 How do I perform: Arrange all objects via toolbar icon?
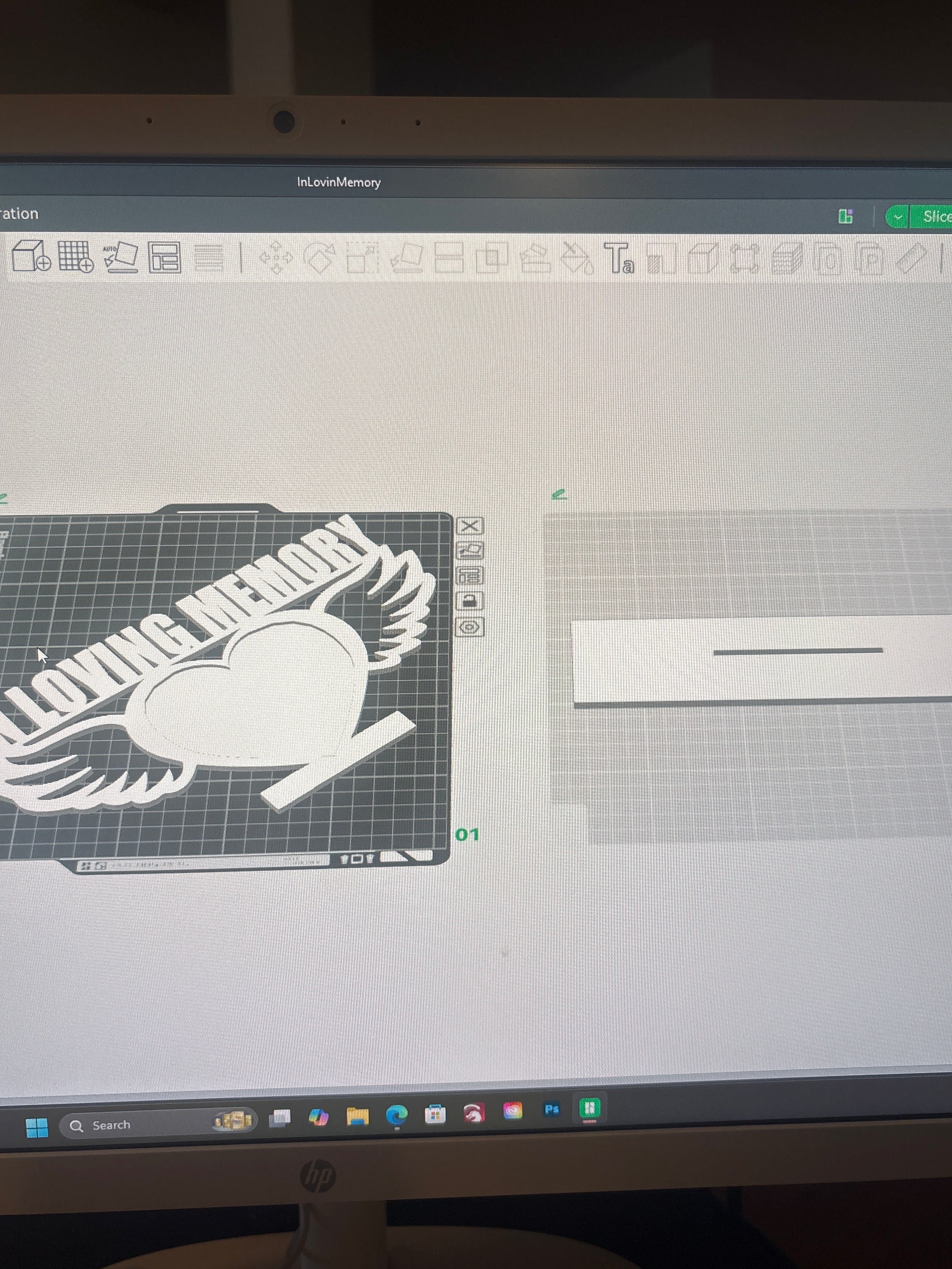click(x=165, y=257)
